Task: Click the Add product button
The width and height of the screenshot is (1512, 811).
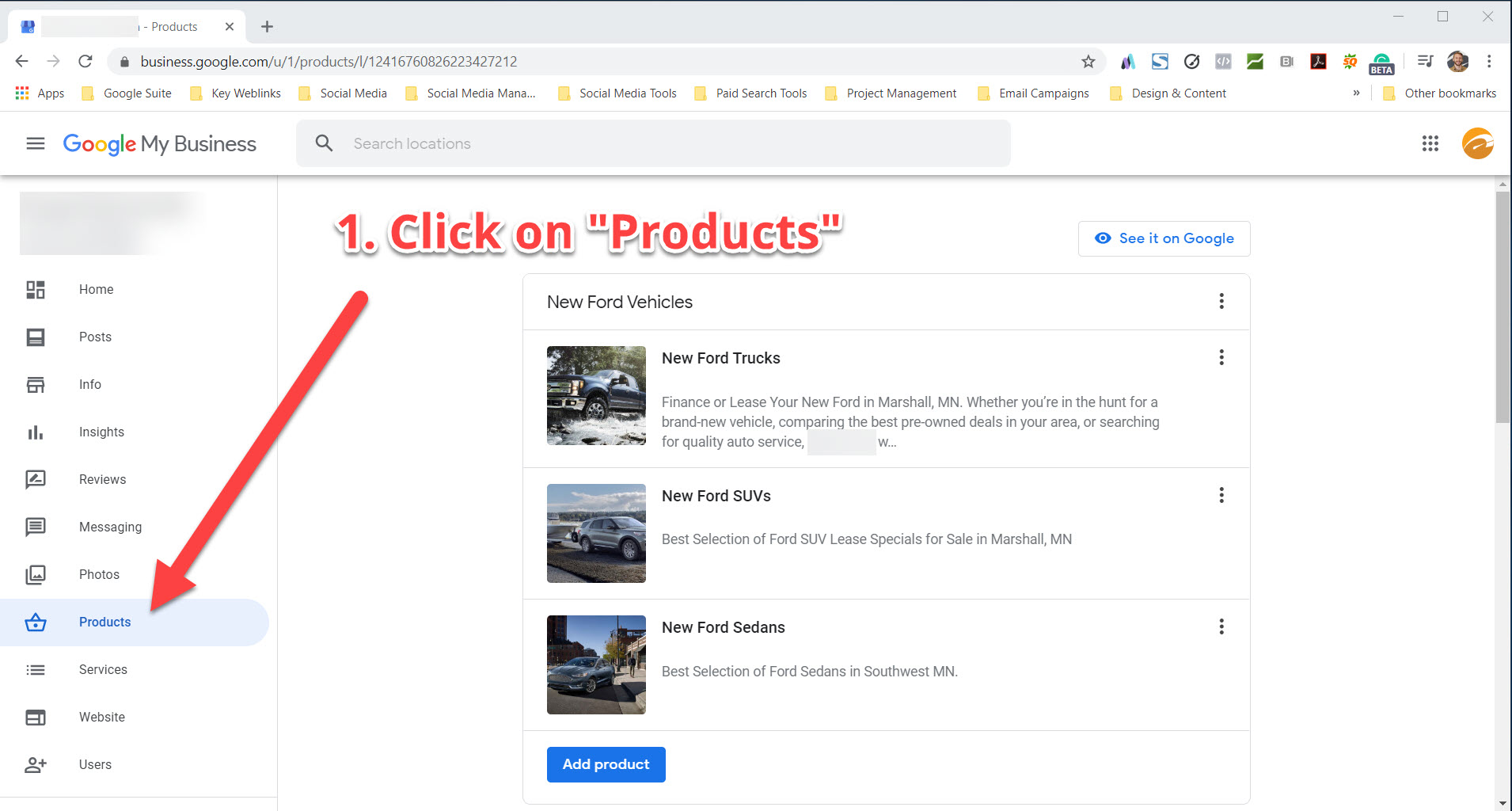Action: tap(606, 764)
